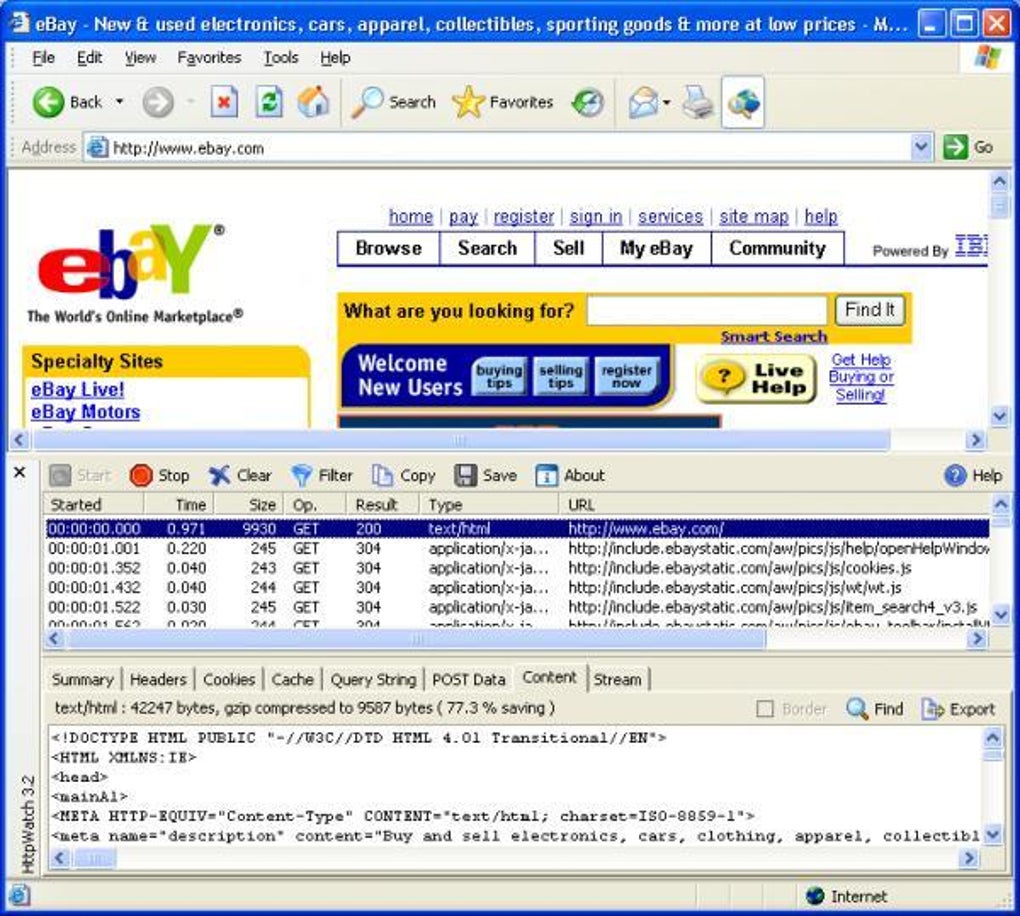1020x916 pixels.
Task: Switch to the Summary tab
Action: (83, 680)
